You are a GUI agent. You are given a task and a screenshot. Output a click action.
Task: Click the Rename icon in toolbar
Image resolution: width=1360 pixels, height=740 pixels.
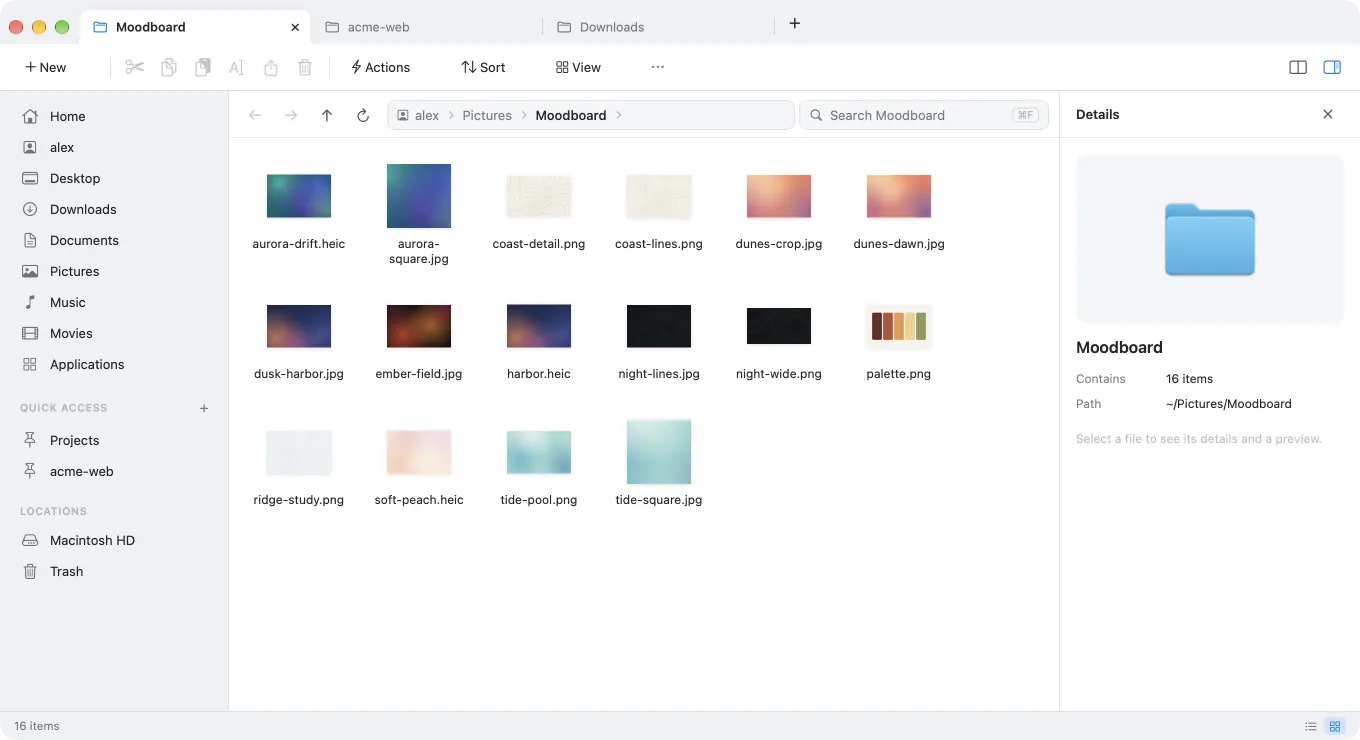[237, 67]
